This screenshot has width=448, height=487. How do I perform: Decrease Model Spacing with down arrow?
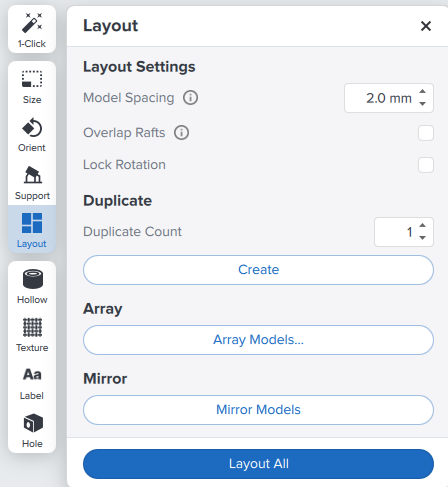tap(422, 104)
